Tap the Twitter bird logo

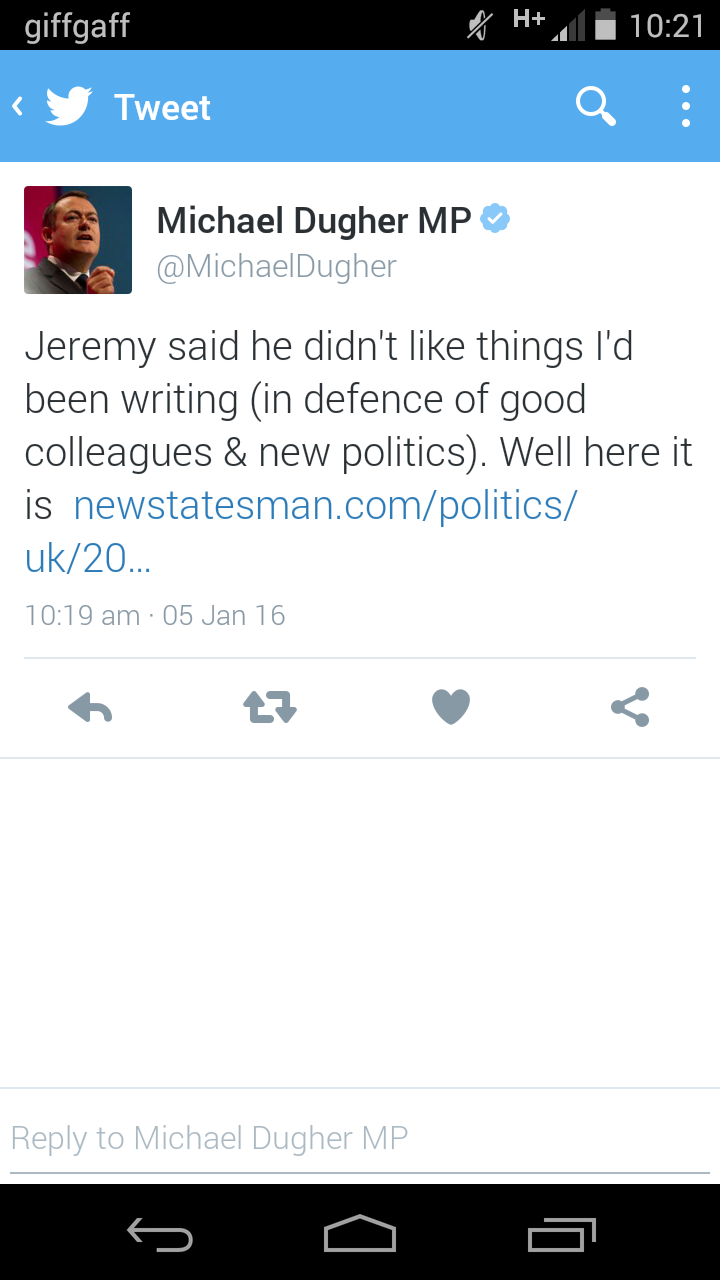click(68, 106)
